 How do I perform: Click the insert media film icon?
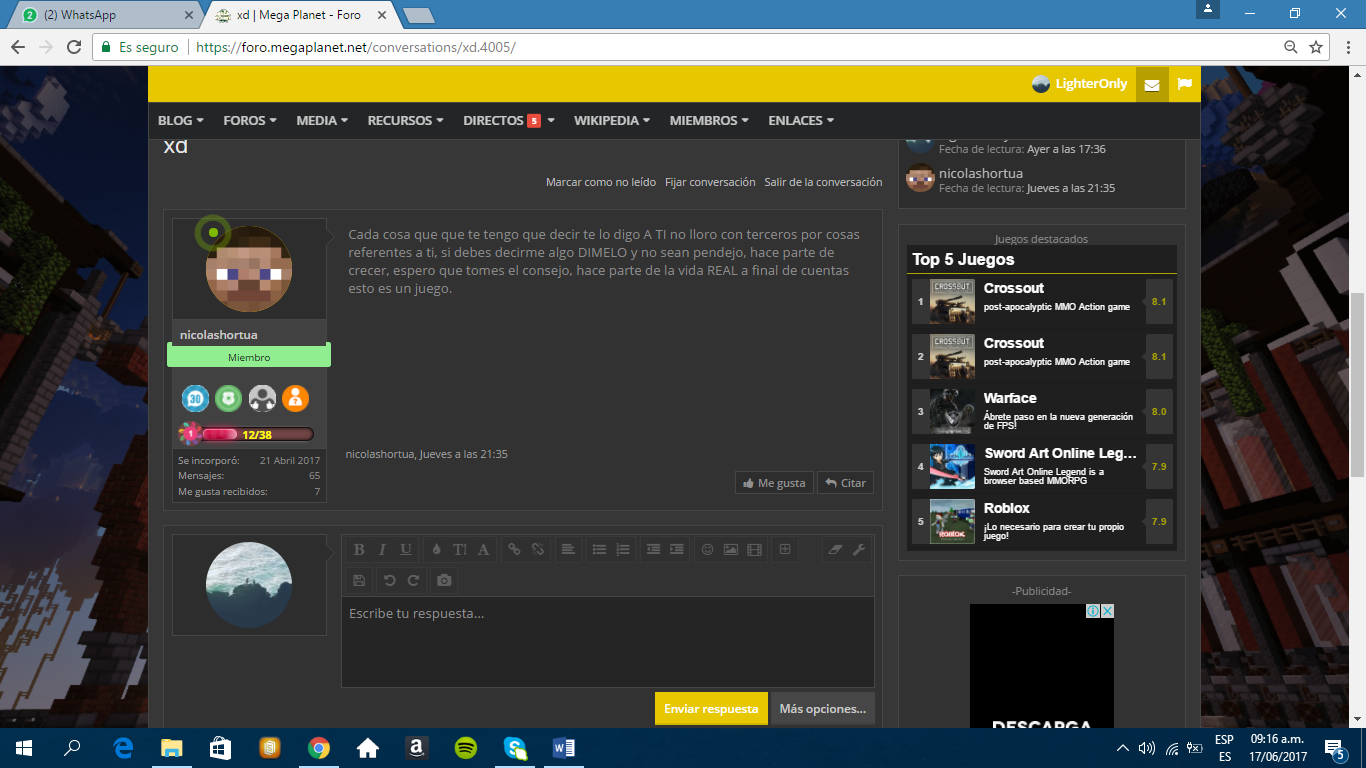click(x=755, y=549)
